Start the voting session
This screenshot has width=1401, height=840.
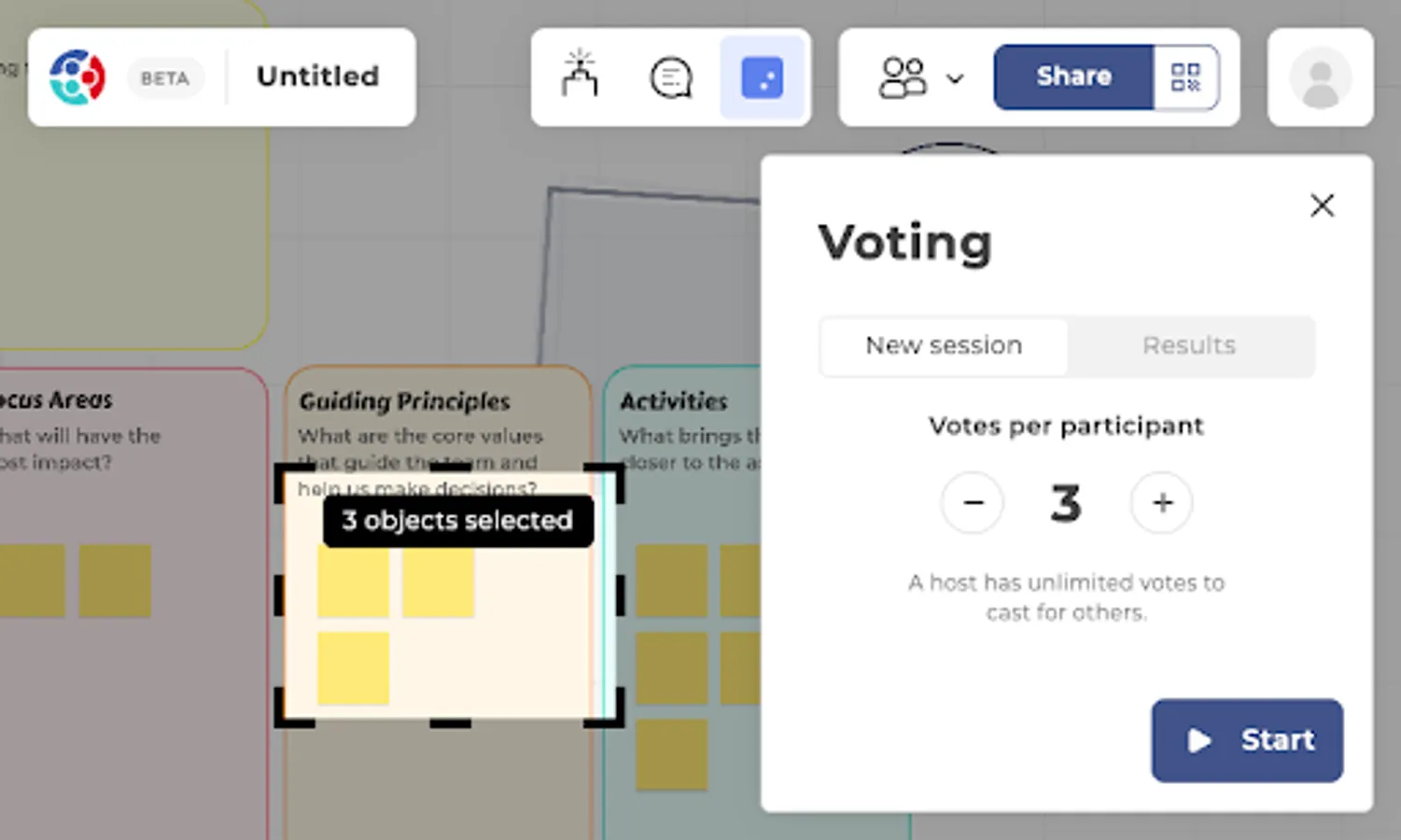pyautogui.click(x=1246, y=740)
